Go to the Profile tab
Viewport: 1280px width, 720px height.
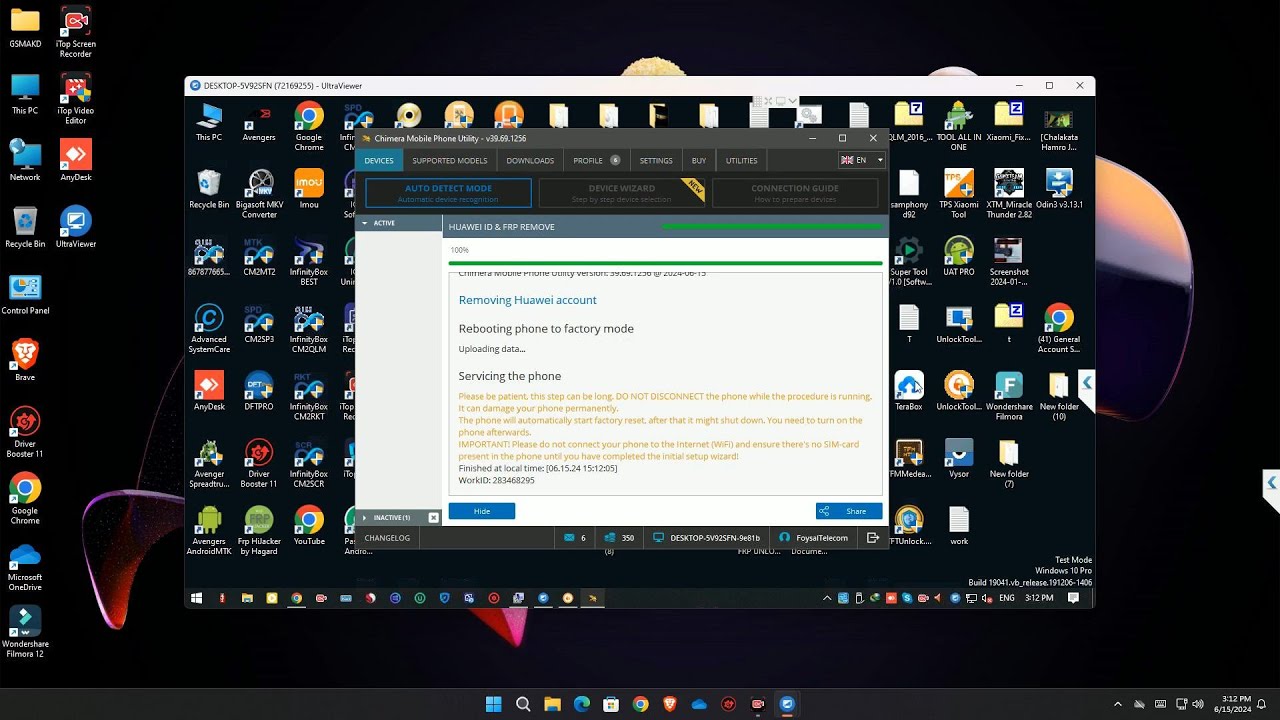point(596,160)
